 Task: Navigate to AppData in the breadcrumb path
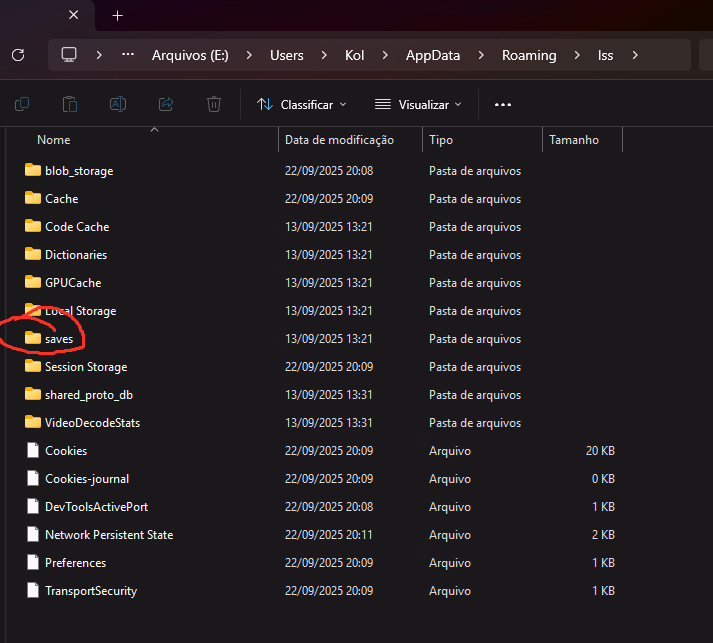(432, 55)
